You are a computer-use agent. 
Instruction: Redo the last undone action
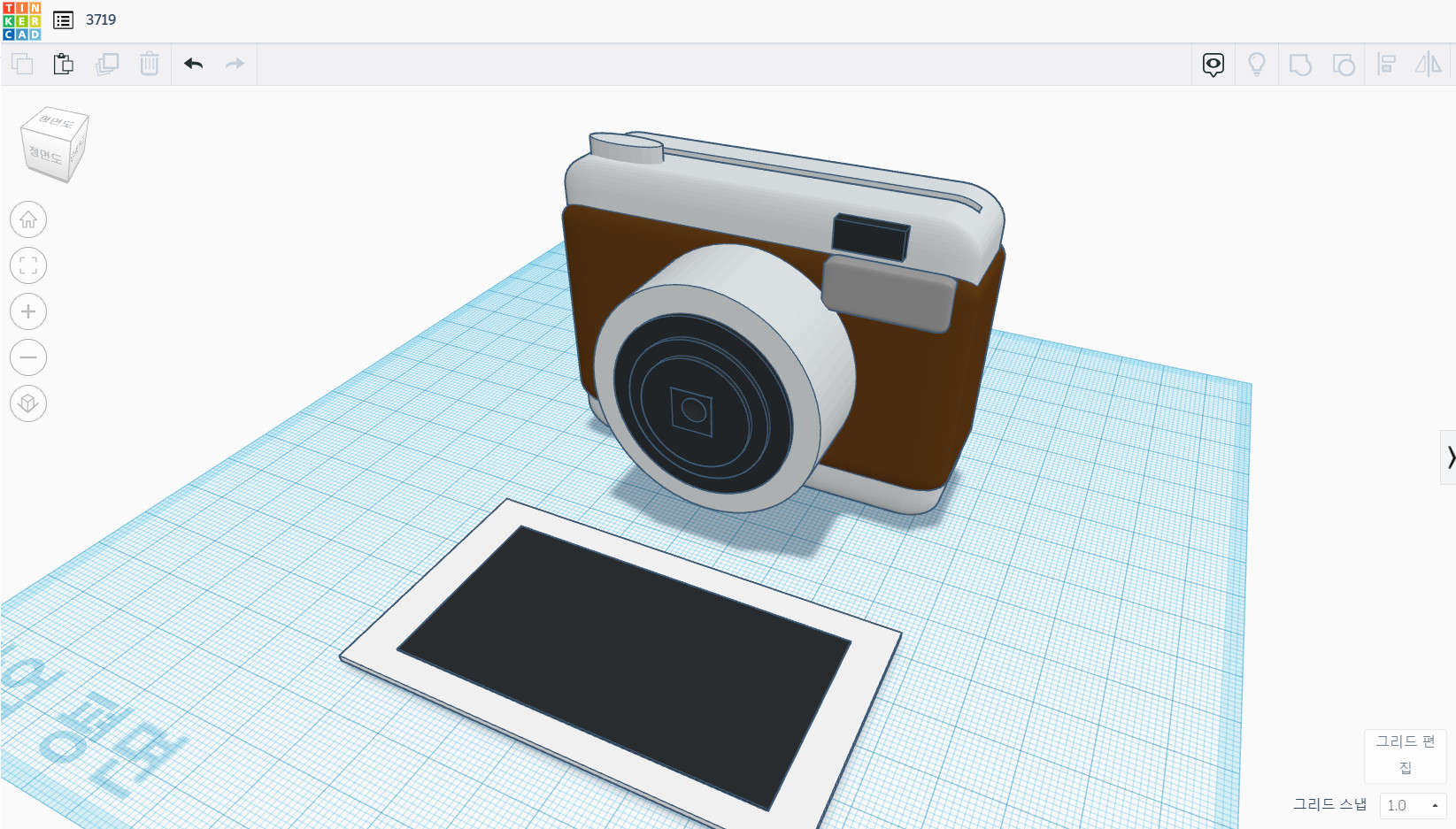click(x=235, y=64)
